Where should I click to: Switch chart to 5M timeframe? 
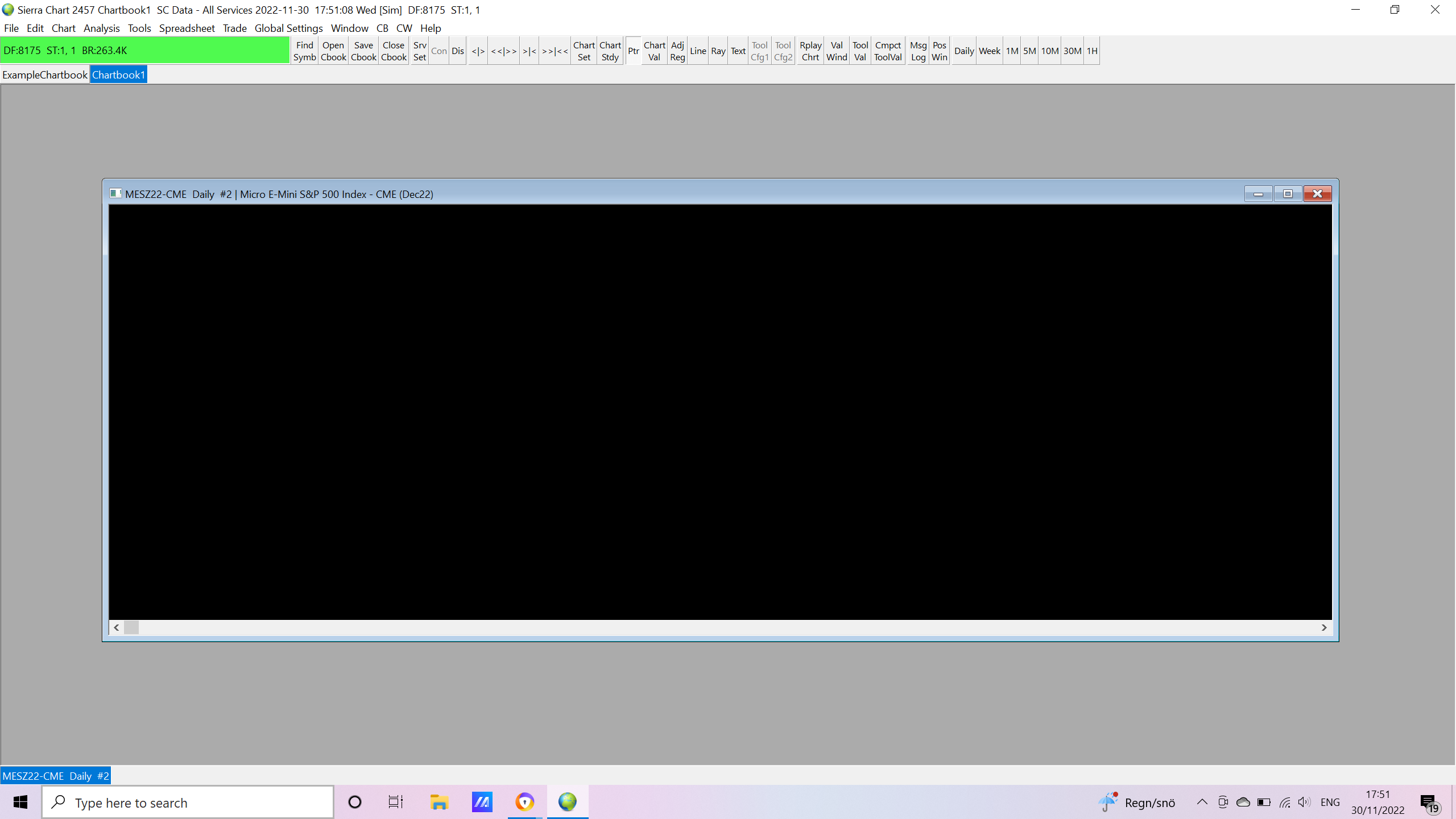(x=1029, y=51)
